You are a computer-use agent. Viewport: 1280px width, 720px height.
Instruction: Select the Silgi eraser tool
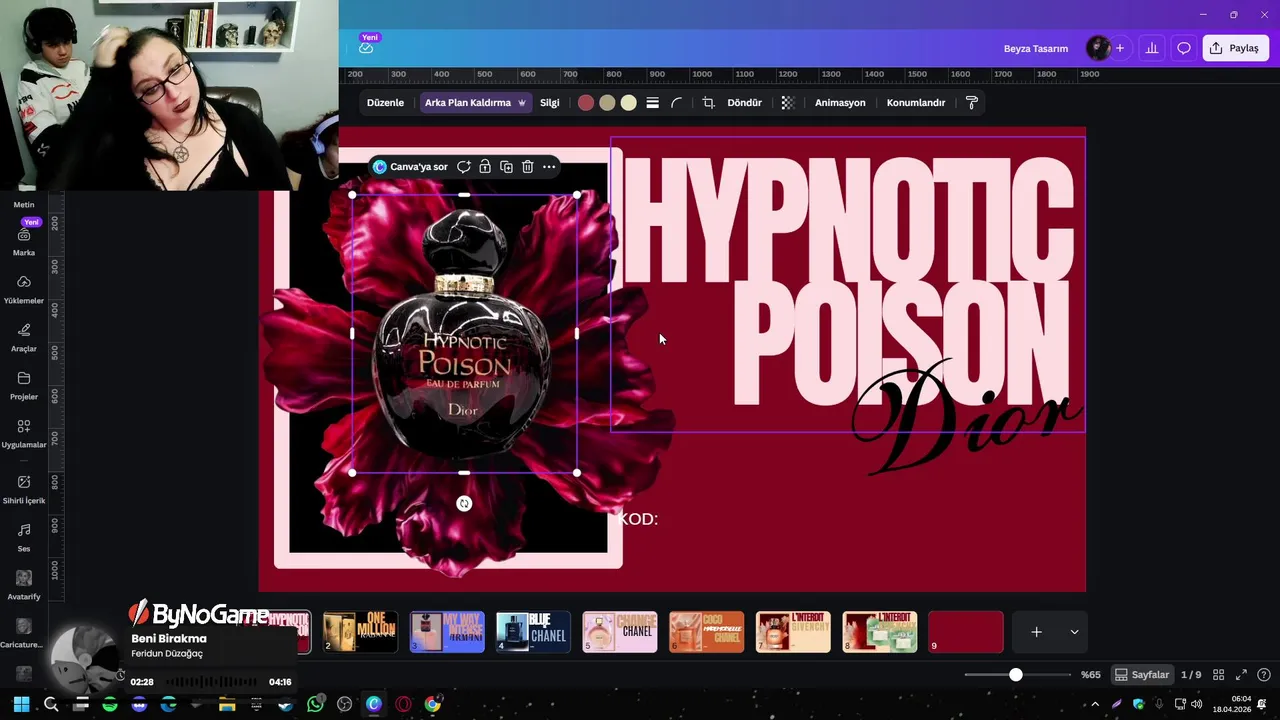550,103
